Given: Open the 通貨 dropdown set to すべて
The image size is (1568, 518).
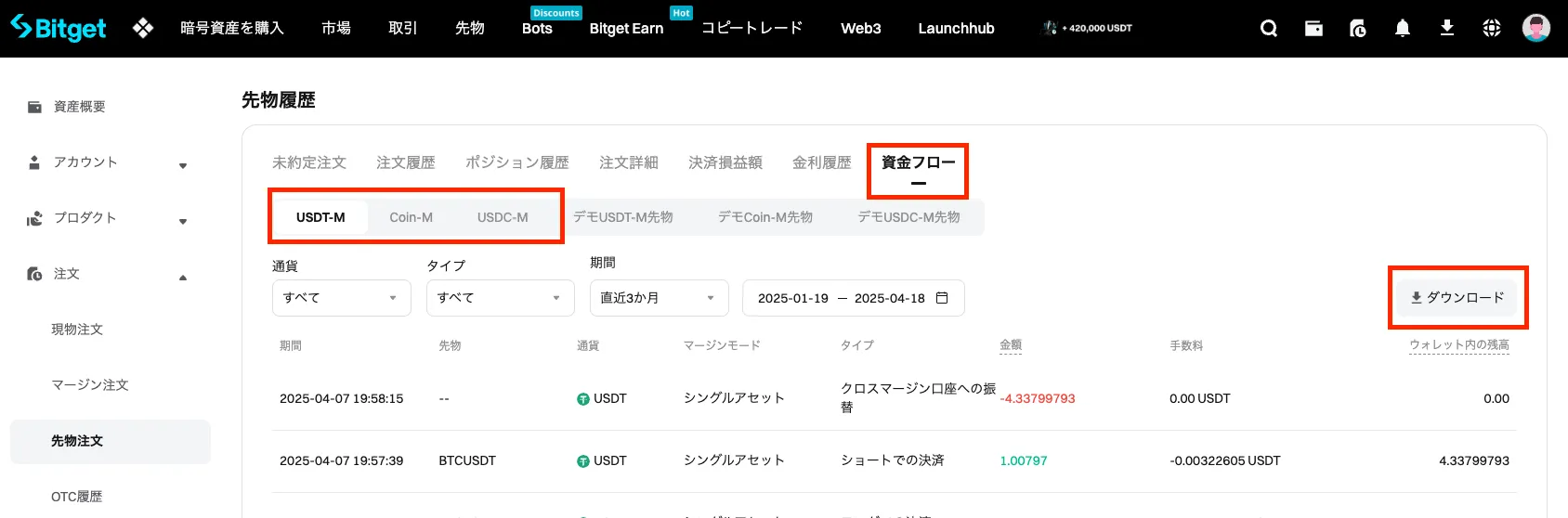Looking at the screenshot, I should click(341, 298).
